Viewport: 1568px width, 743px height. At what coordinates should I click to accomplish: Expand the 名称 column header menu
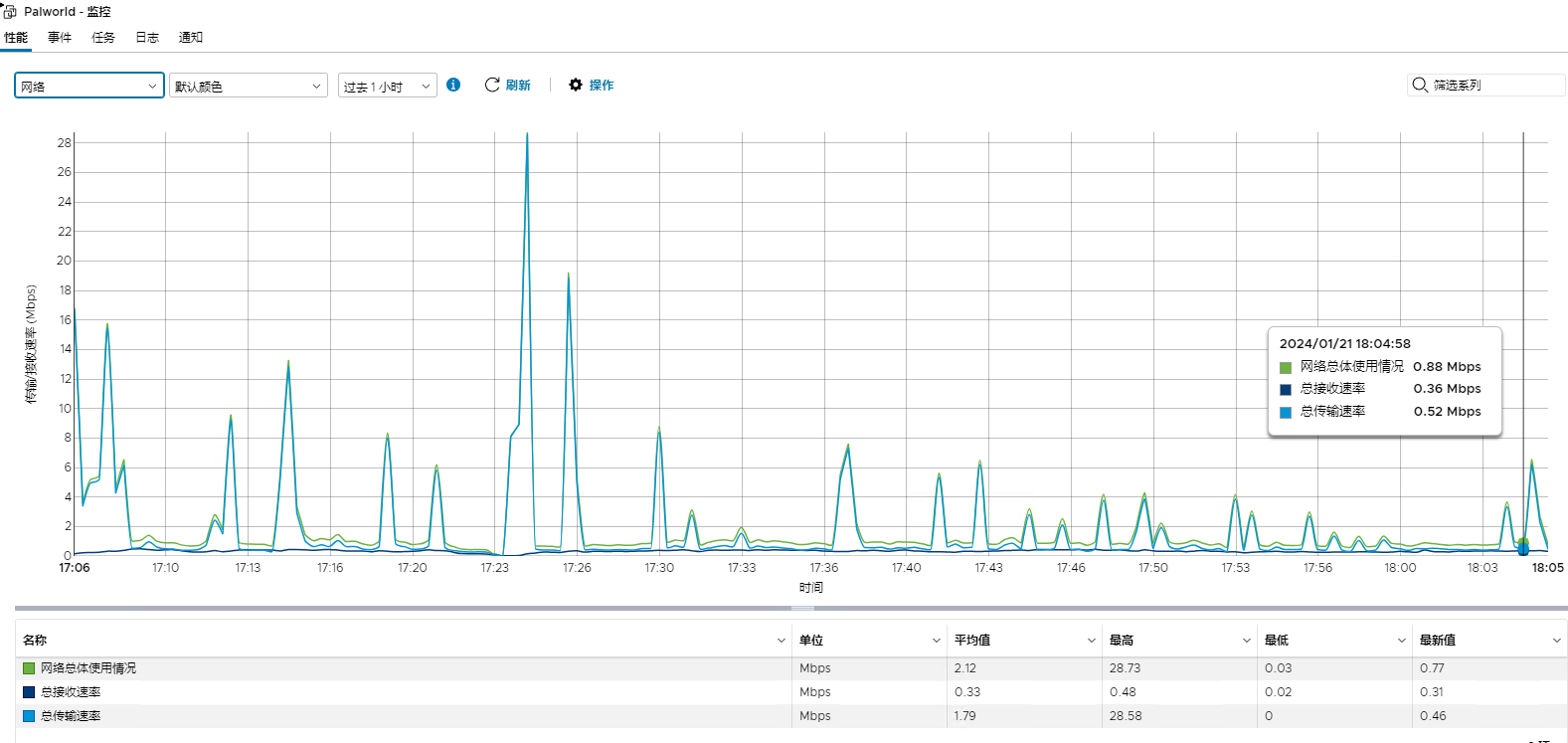[782, 641]
